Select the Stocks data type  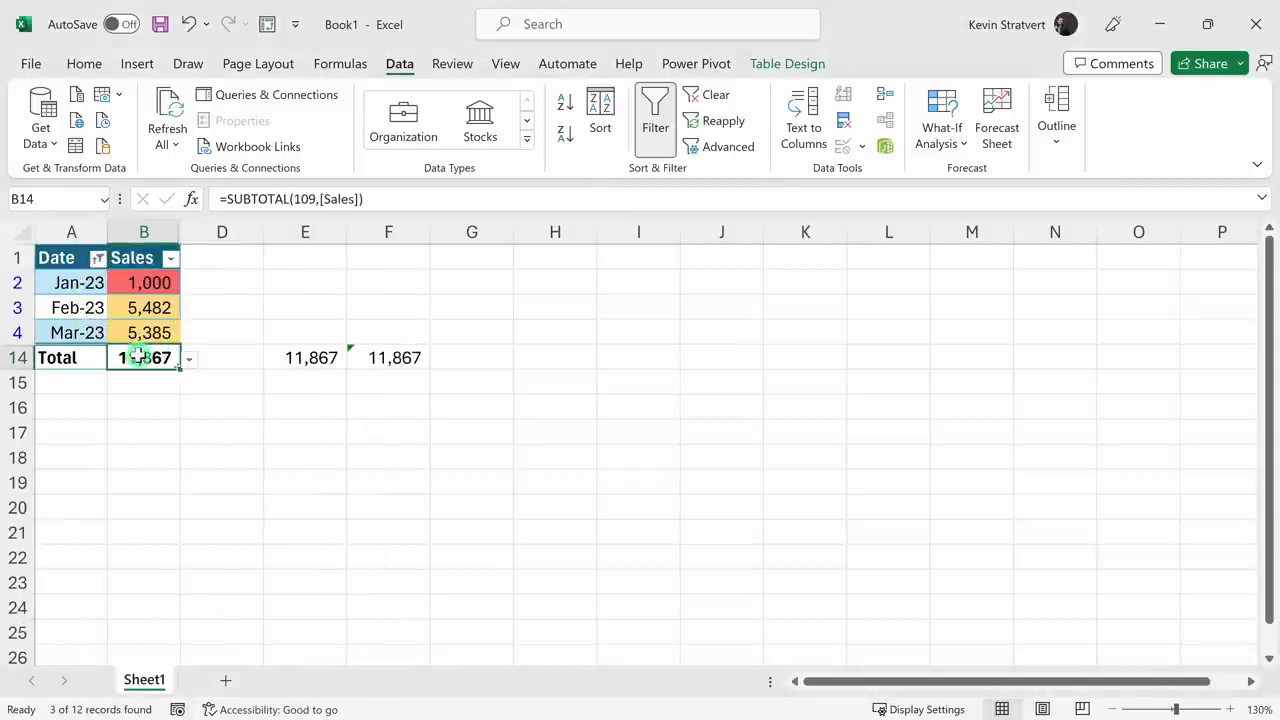click(x=480, y=120)
